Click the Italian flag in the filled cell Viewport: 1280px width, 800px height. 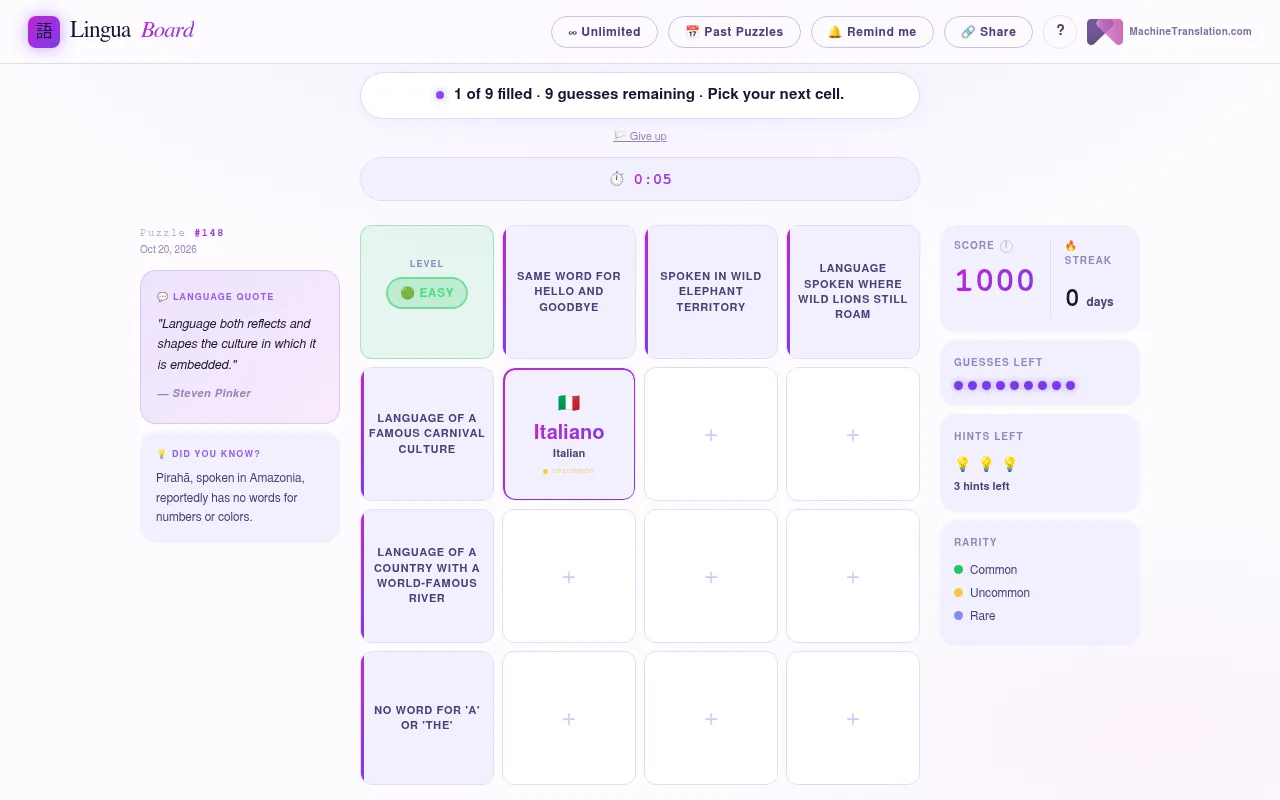[569, 403]
